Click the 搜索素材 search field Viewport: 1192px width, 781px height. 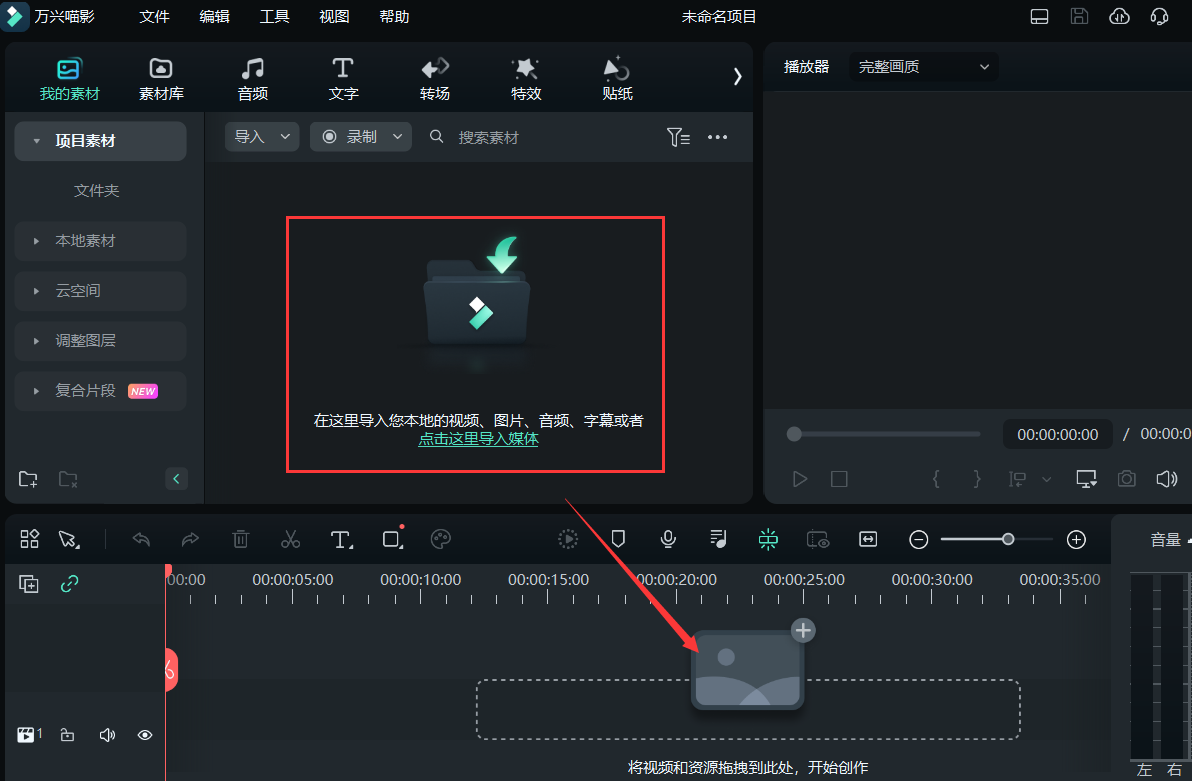tap(489, 137)
